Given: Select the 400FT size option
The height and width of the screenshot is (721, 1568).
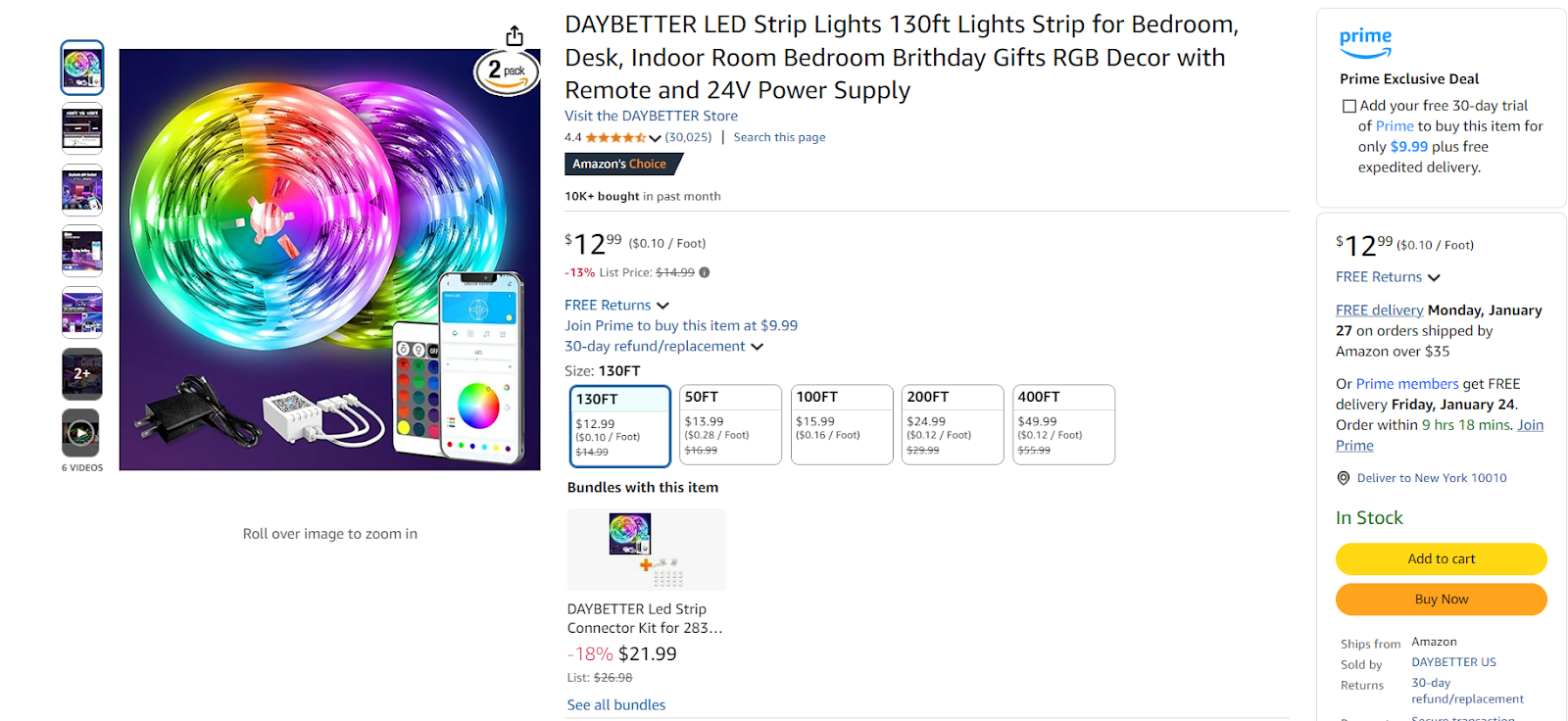Looking at the screenshot, I should tap(1063, 424).
